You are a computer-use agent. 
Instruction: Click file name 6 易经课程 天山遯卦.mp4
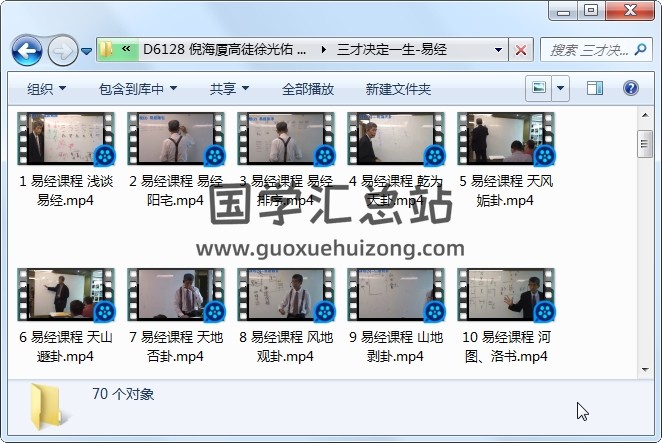click(66, 347)
